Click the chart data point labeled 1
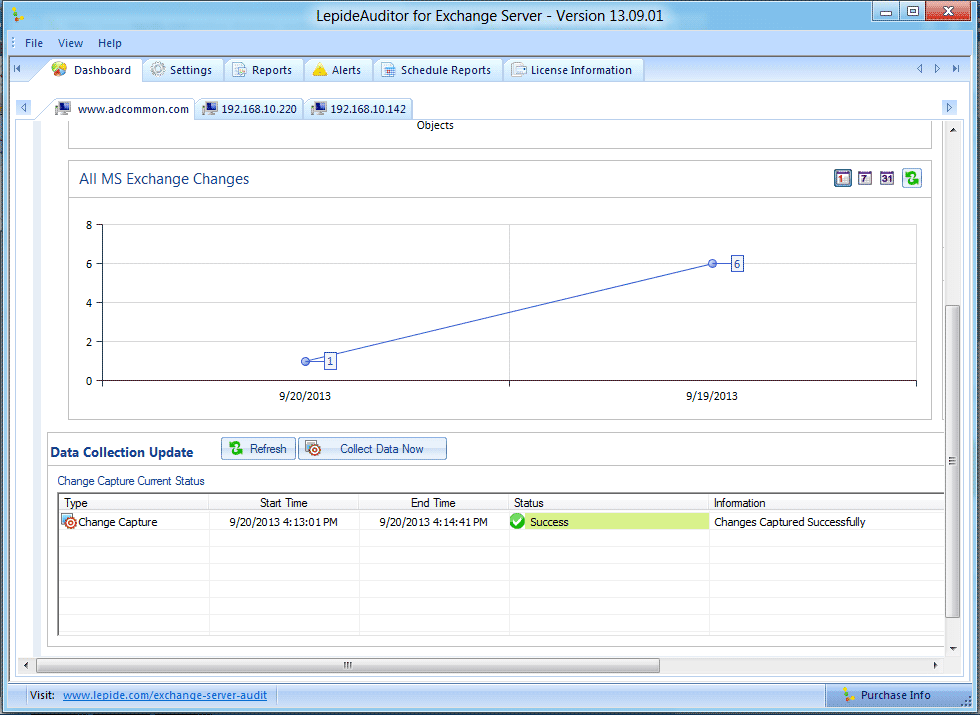The image size is (980, 715). (x=306, y=361)
